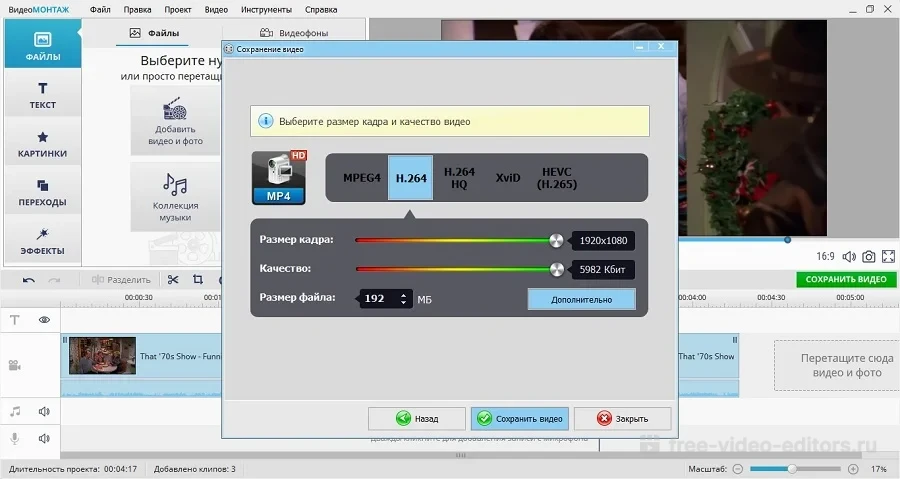Click the preview volume speaker icon
Screen dimensions: 900x479
849,257
